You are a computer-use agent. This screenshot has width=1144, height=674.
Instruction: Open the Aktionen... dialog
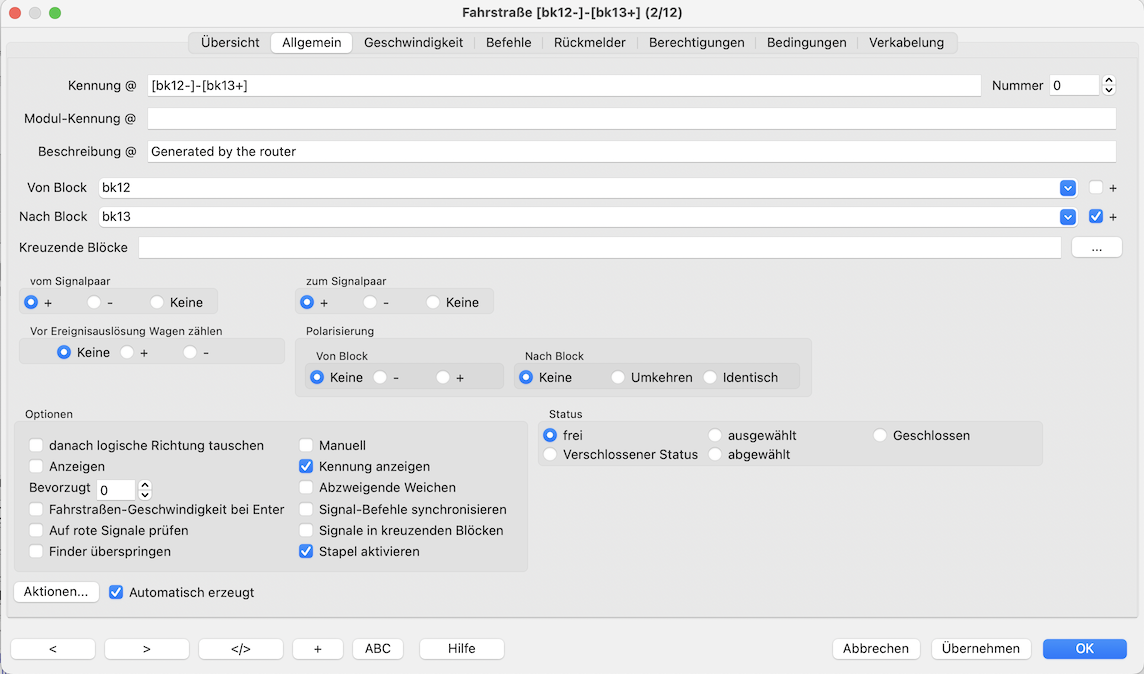pos(57,592)
